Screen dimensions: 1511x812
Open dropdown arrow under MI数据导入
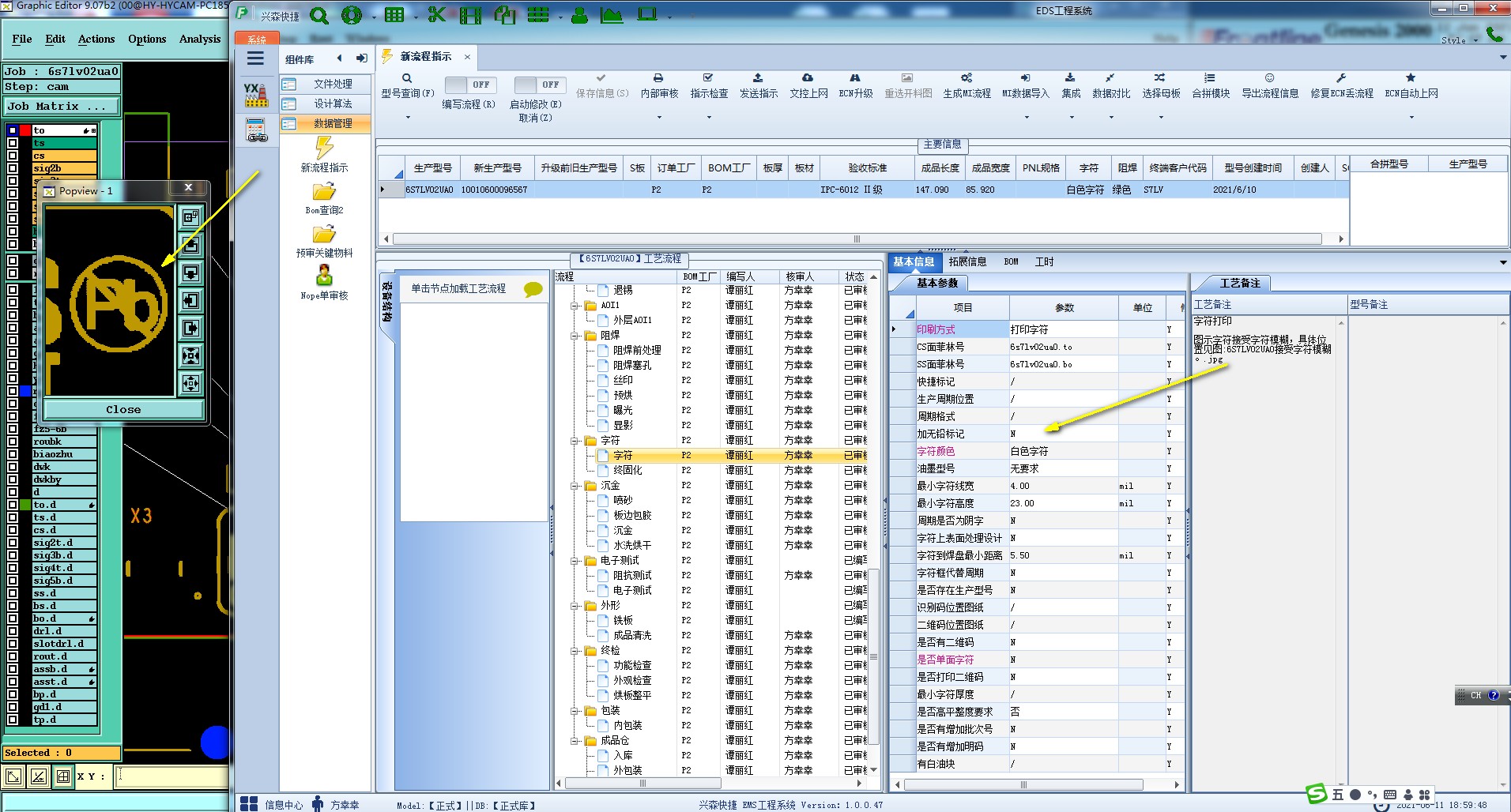click(1027, 118)
